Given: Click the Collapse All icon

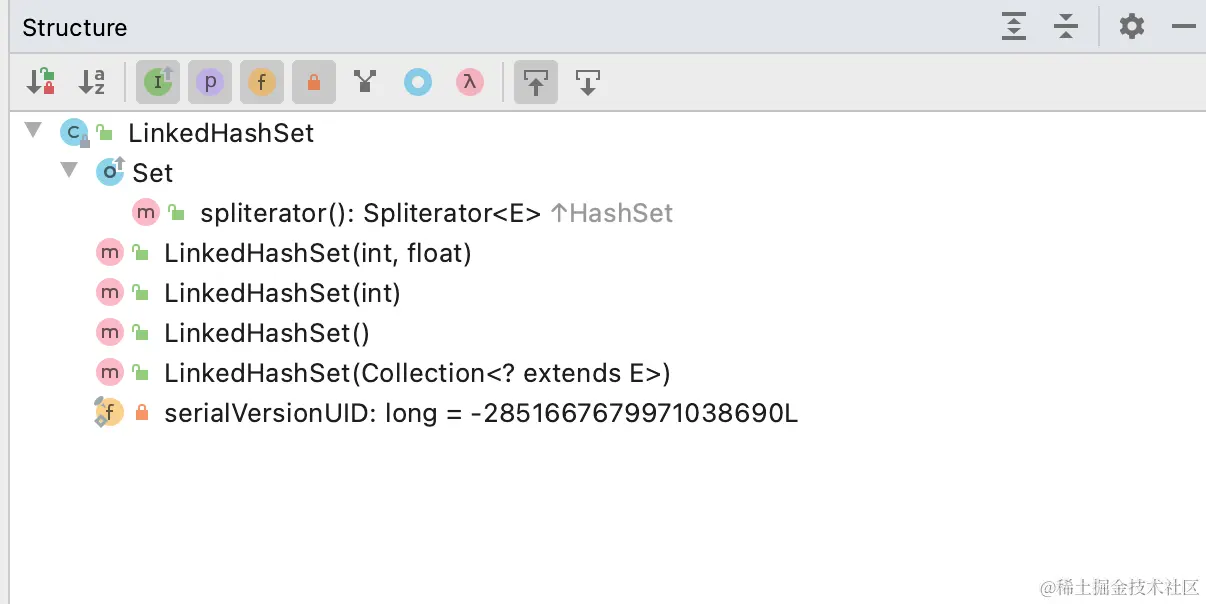Looking at the screenshot, I should pos(1066,26).
